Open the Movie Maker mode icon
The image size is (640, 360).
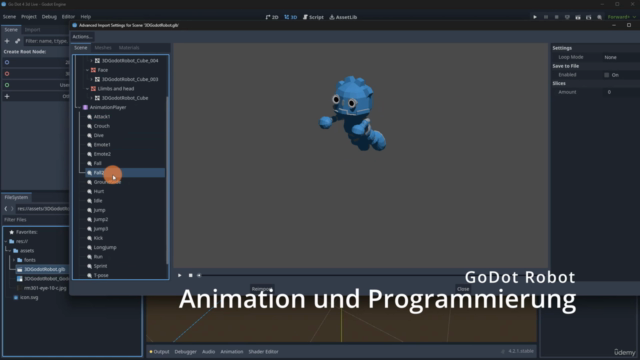(x=599, y=17)
